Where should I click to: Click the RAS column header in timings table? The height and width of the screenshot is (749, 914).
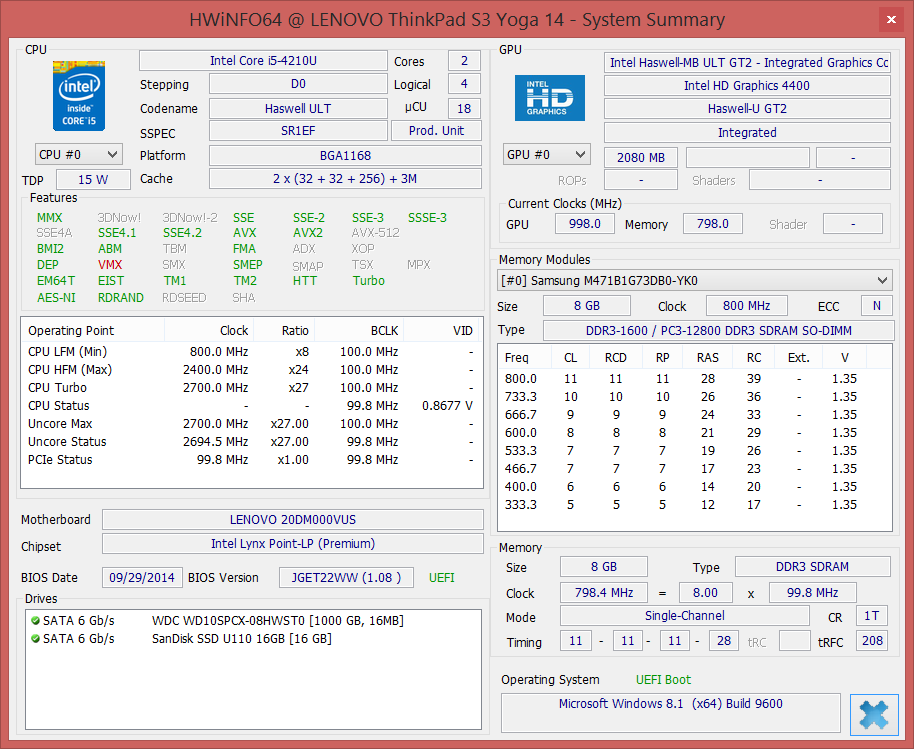[708, 357]
